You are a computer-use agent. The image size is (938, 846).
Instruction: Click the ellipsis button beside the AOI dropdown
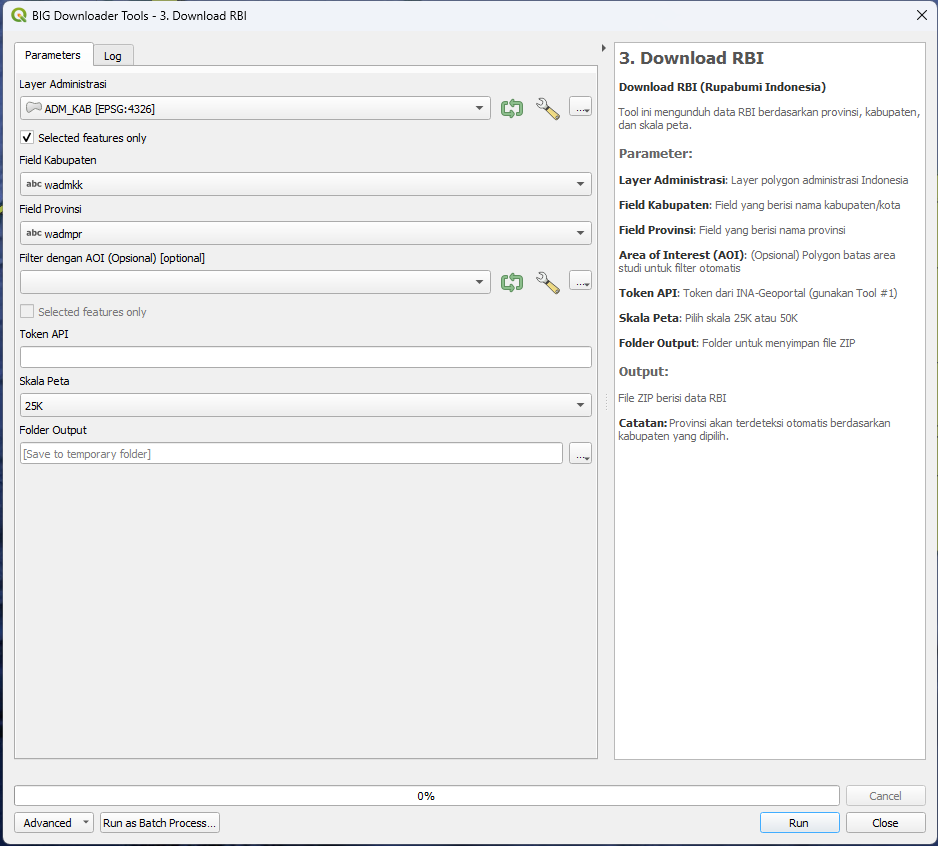[x=580, y=281]
